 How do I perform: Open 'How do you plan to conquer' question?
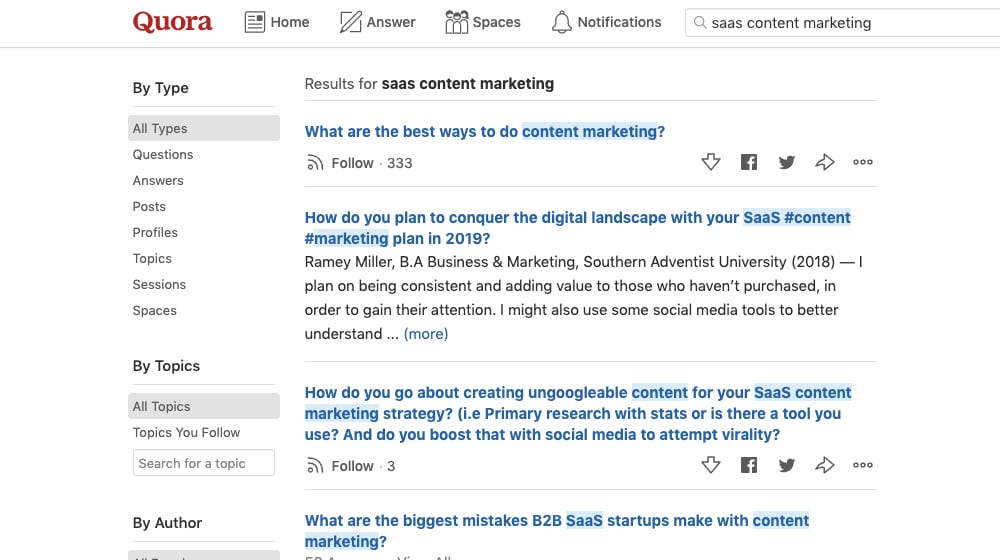[577, 228]
